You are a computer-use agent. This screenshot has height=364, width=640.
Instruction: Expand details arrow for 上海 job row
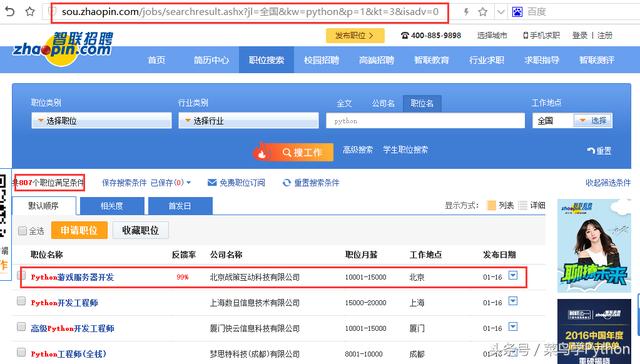513,301
